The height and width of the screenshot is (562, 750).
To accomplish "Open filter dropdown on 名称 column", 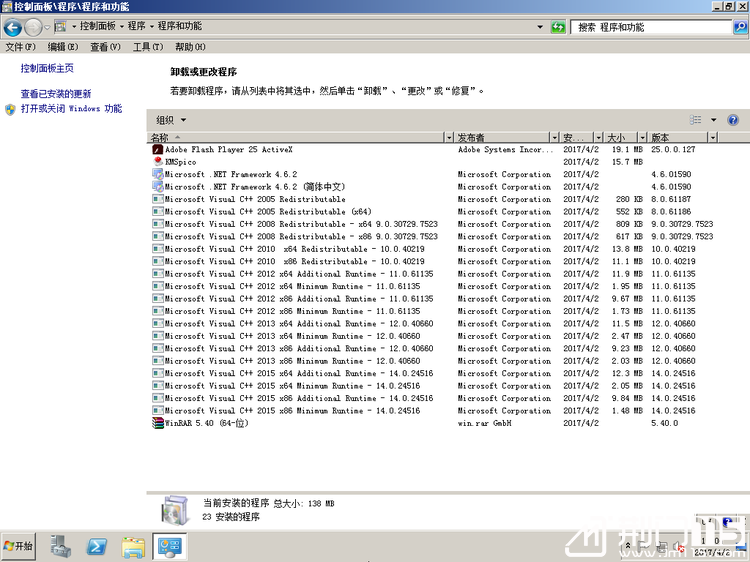I will 449,137.
